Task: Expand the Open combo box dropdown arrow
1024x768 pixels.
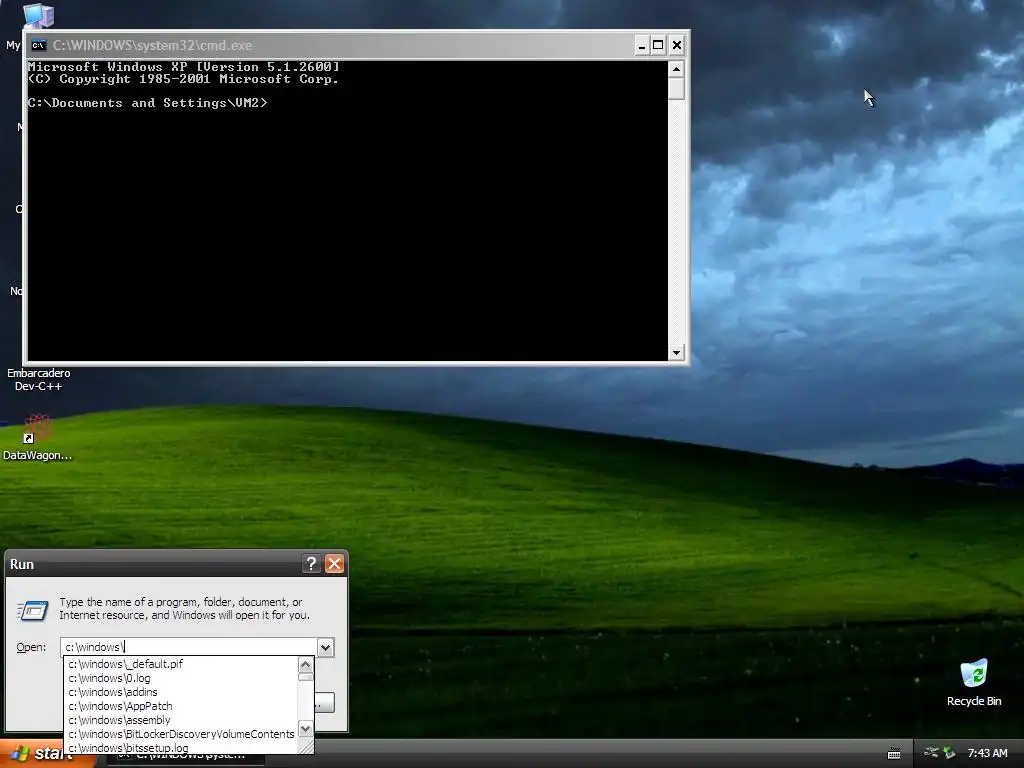Action: tap(325, 647)
